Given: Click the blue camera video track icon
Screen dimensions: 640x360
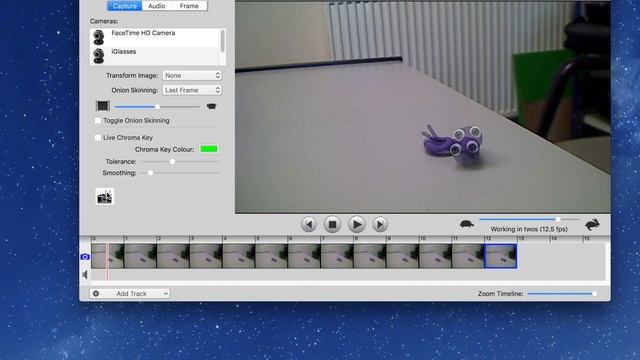Looking at the screenshot, I should pyautogui.click(x=85, y=257).
